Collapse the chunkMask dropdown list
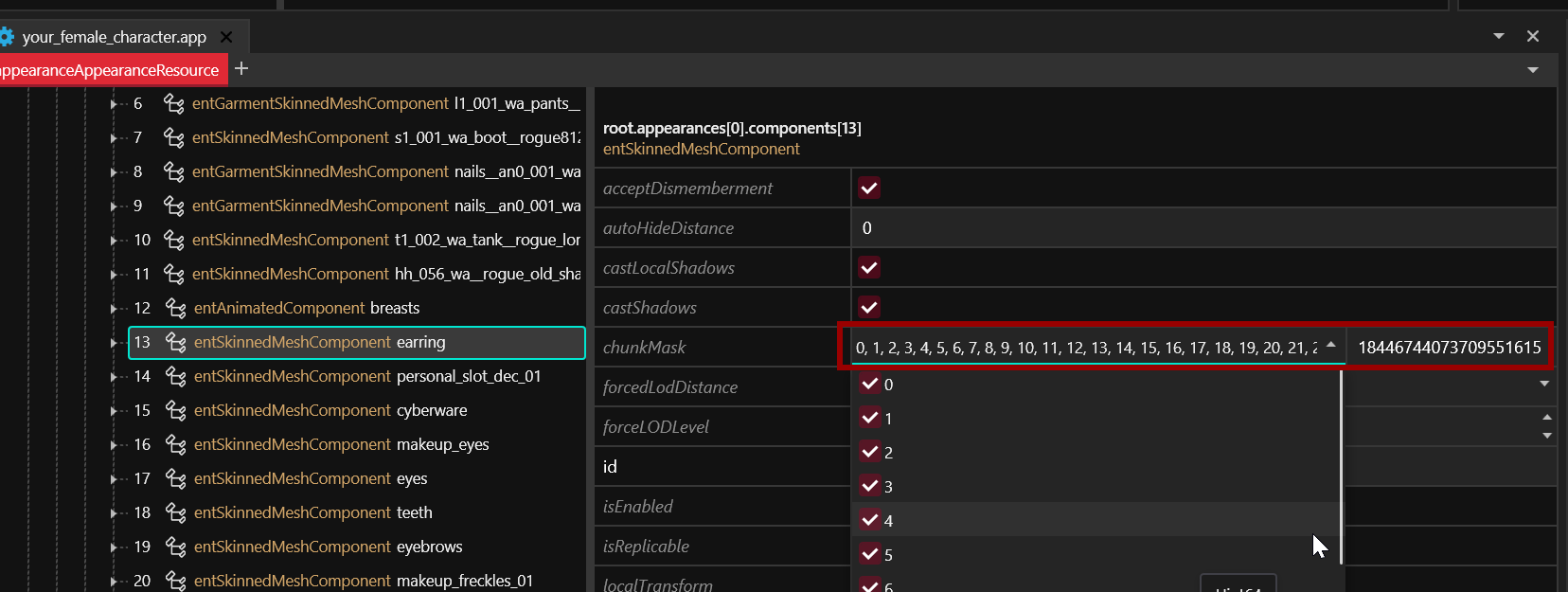This screenshot has height=592, width=1568. tap(1330, 346)
